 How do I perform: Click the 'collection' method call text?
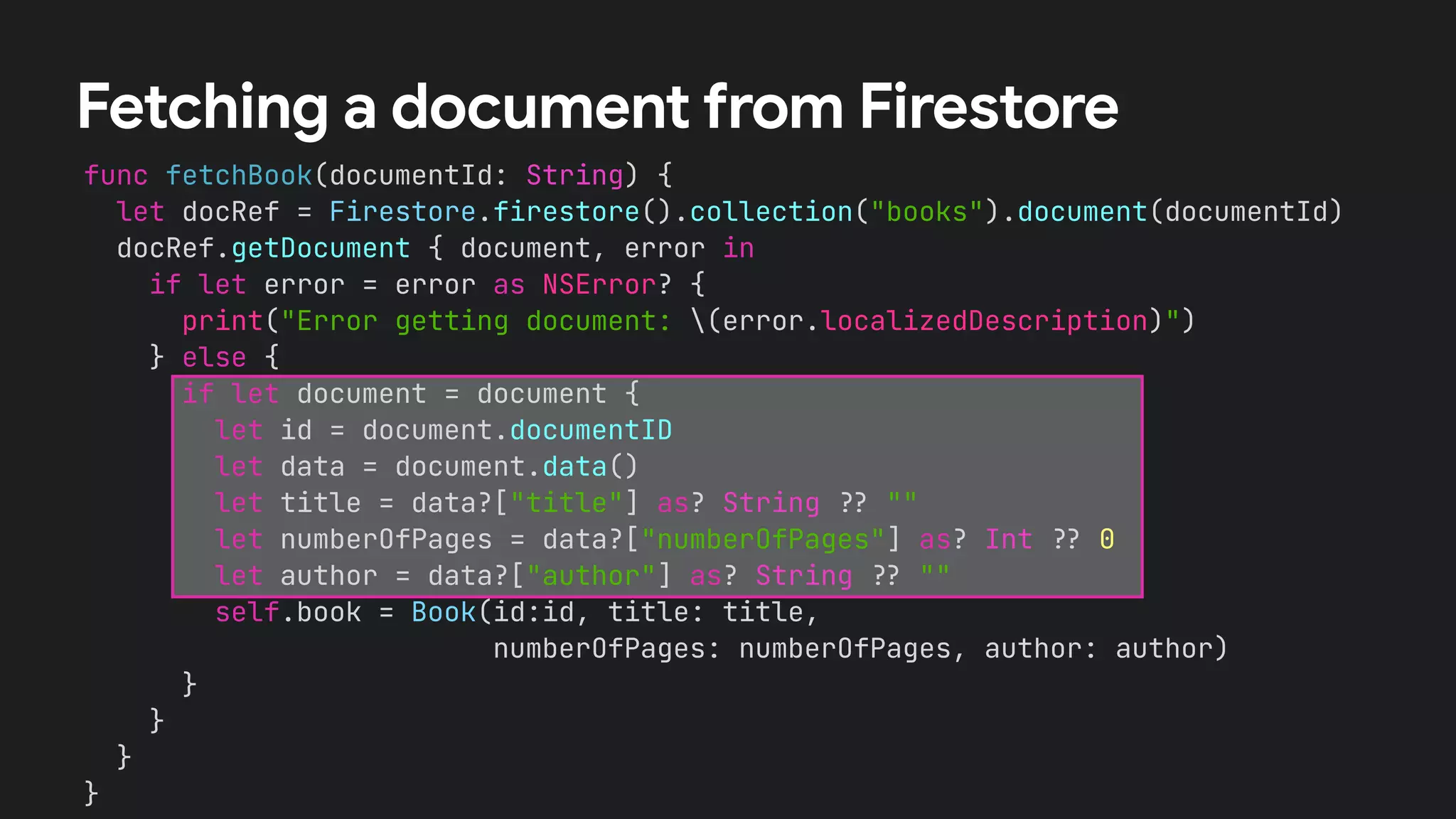pyautogui.click(x=771, y=212)
